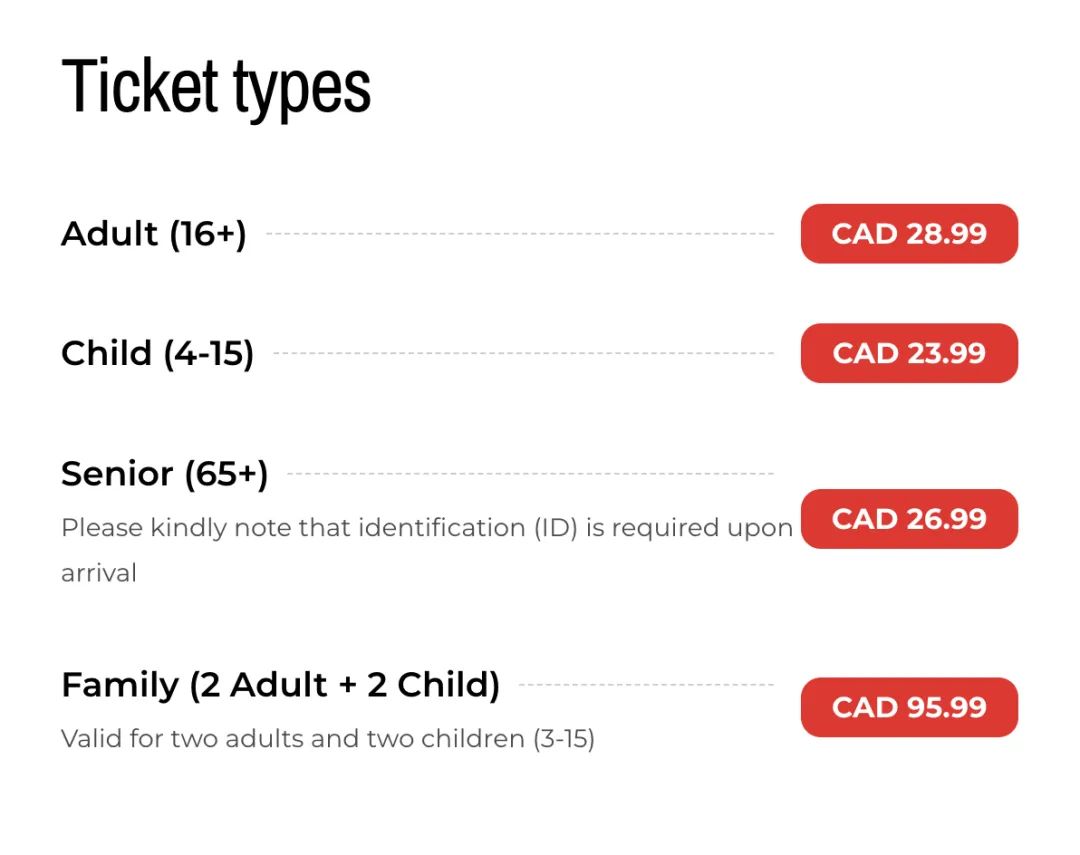
Task: Click the Senior (65+) ticket label
Action: point(165,474)
